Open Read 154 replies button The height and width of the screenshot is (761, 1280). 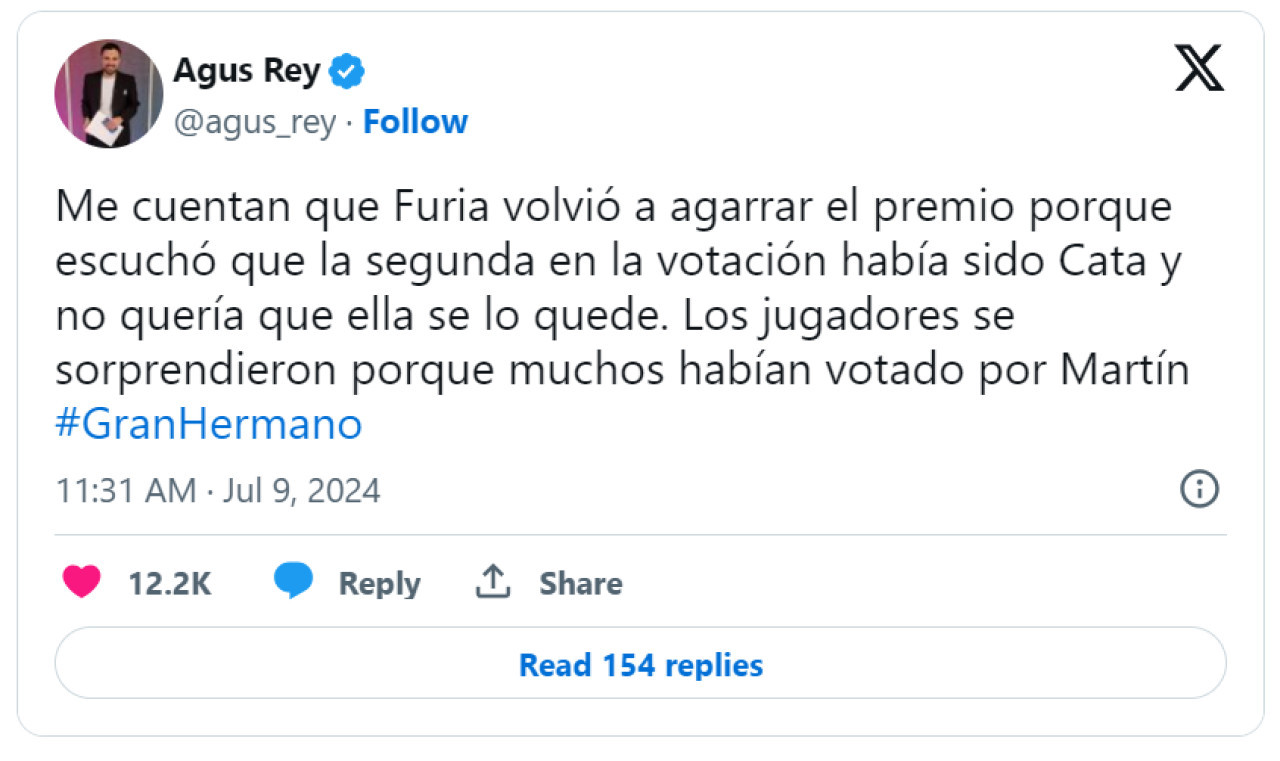point(640,664)
